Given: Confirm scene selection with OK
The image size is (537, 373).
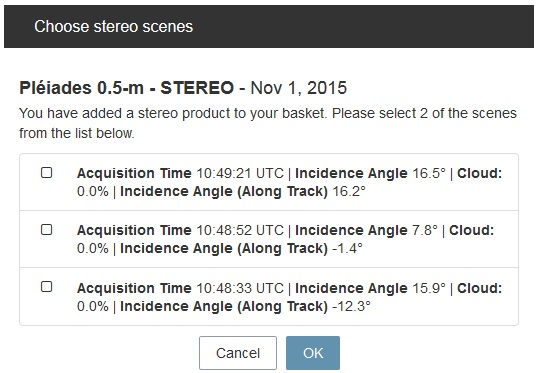Looking at the screenshot, I should tap(313, 353).
